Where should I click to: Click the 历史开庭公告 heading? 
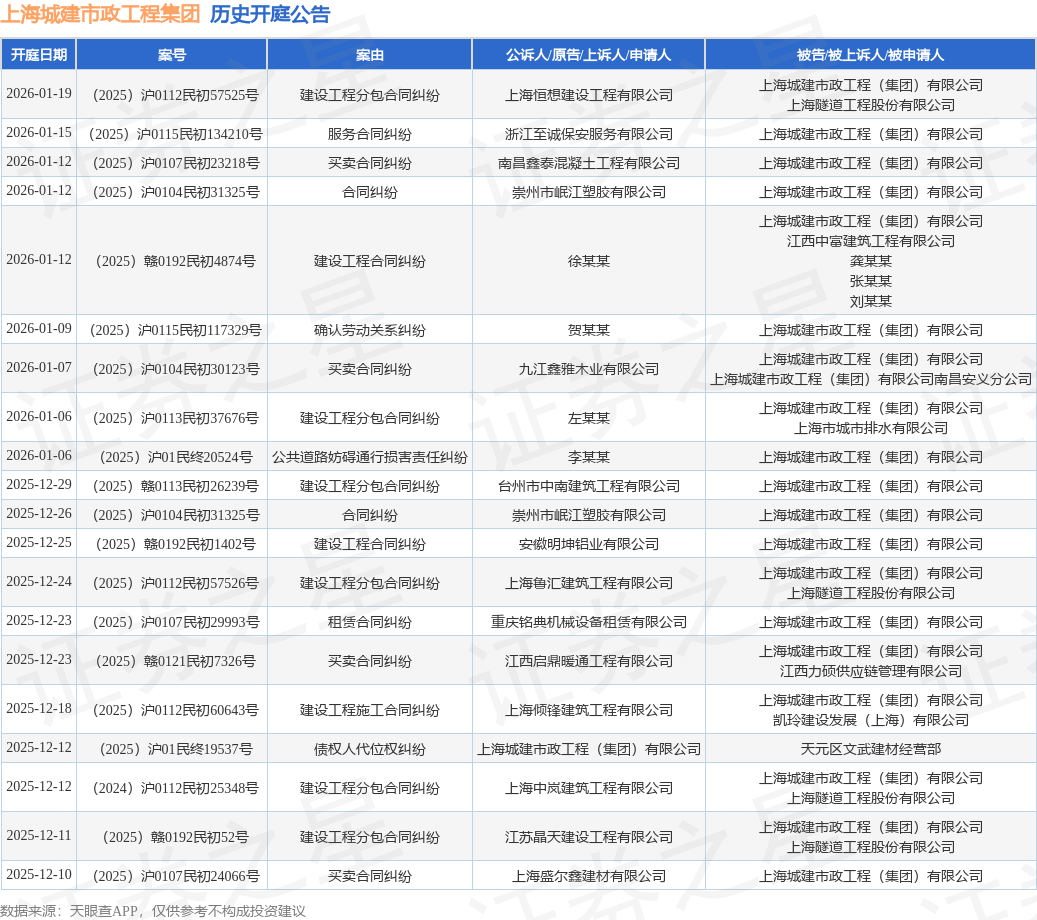(x=270, y=14)
